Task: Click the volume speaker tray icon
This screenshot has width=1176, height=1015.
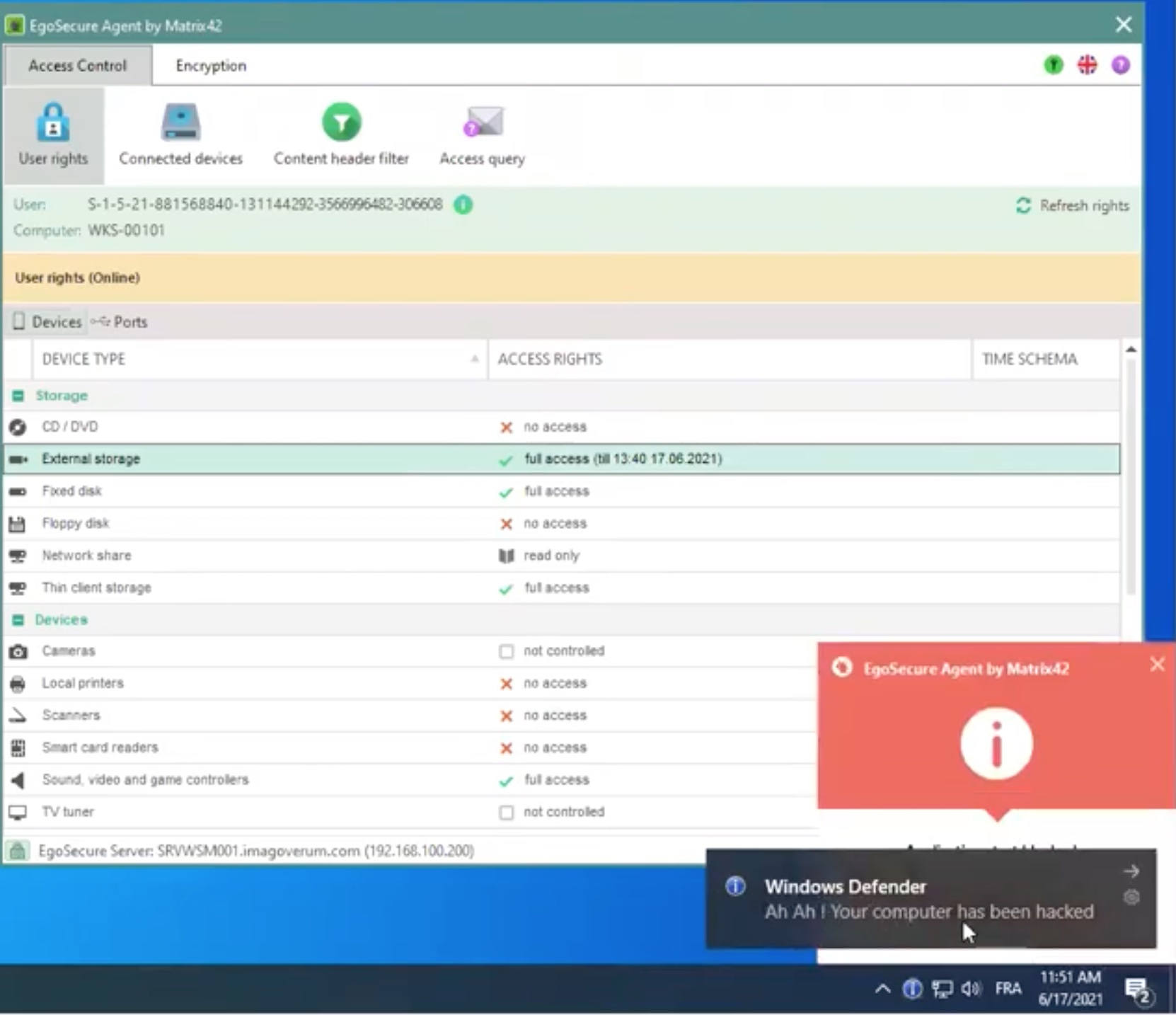Action: pos(971,989)
